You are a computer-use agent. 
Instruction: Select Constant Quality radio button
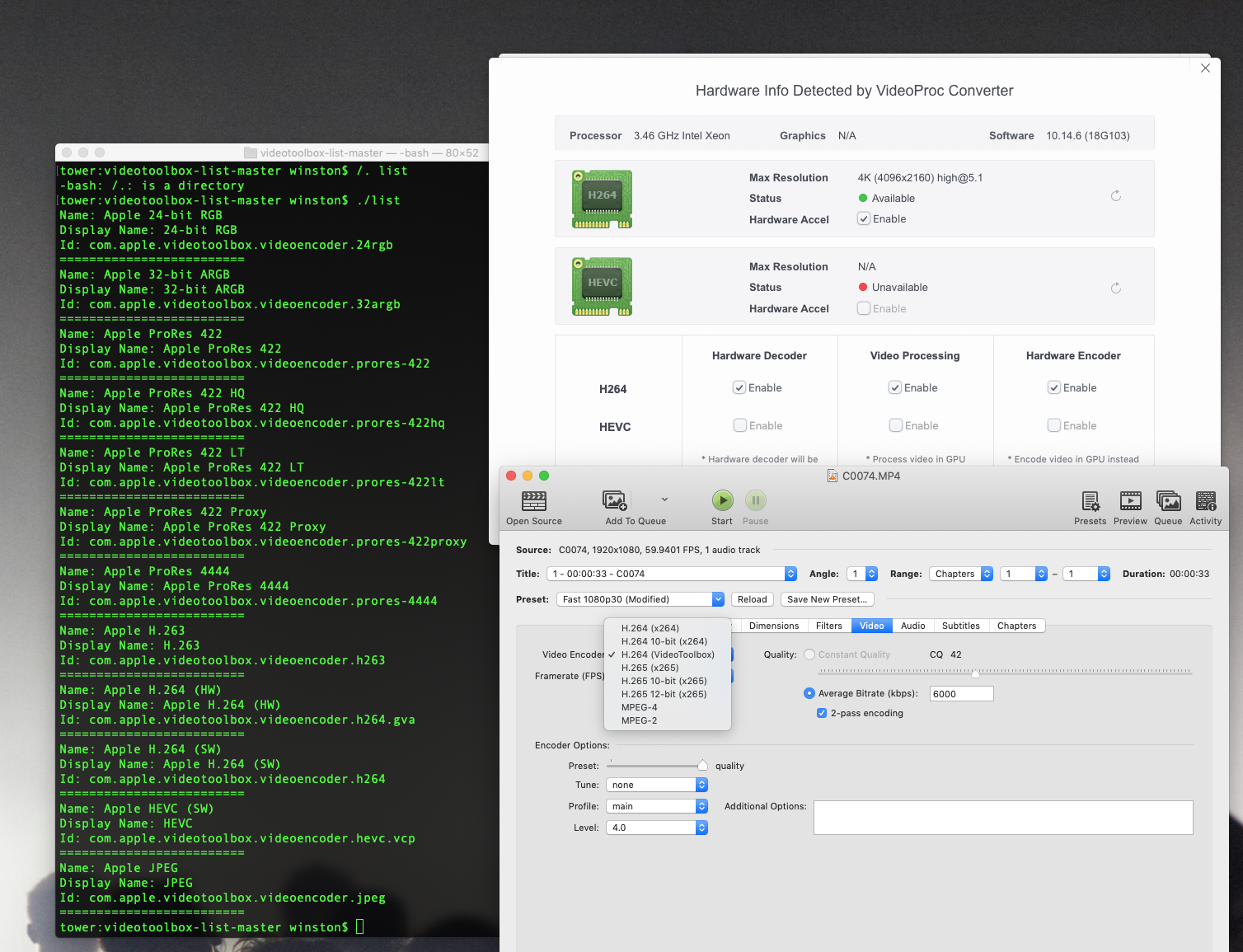809,654
